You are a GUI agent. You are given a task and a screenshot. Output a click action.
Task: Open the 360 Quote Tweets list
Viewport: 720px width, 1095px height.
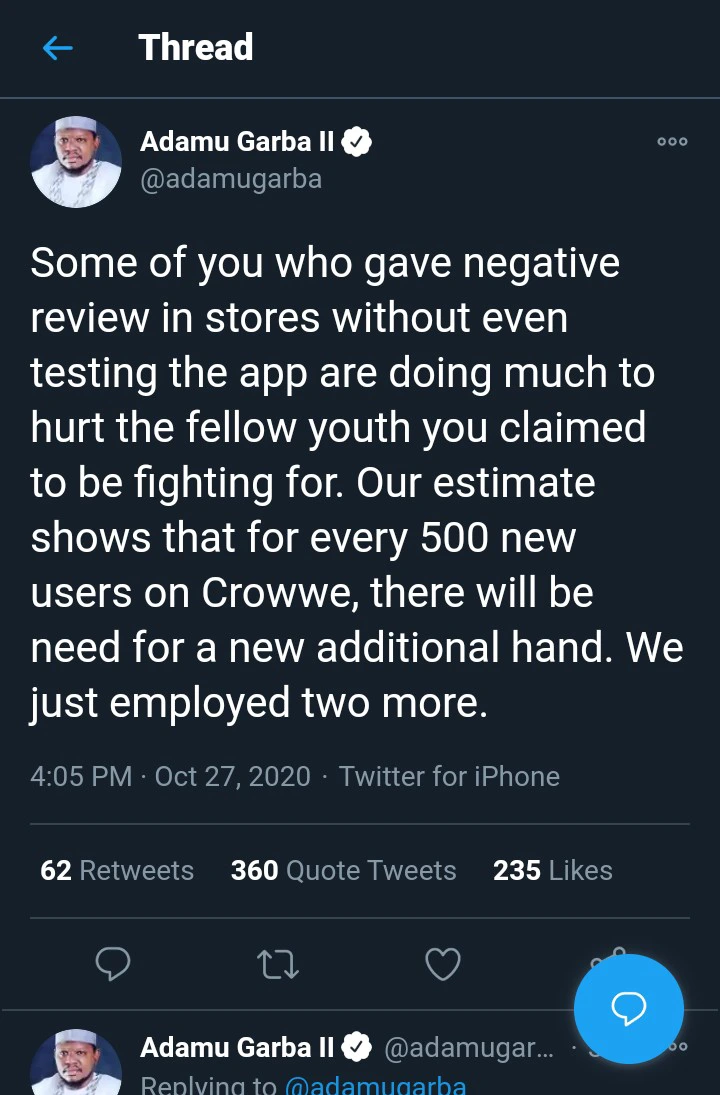(343, 870)
